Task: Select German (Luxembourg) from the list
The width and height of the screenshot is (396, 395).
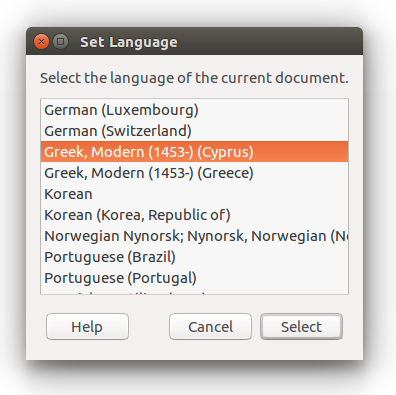Action: 194,110
